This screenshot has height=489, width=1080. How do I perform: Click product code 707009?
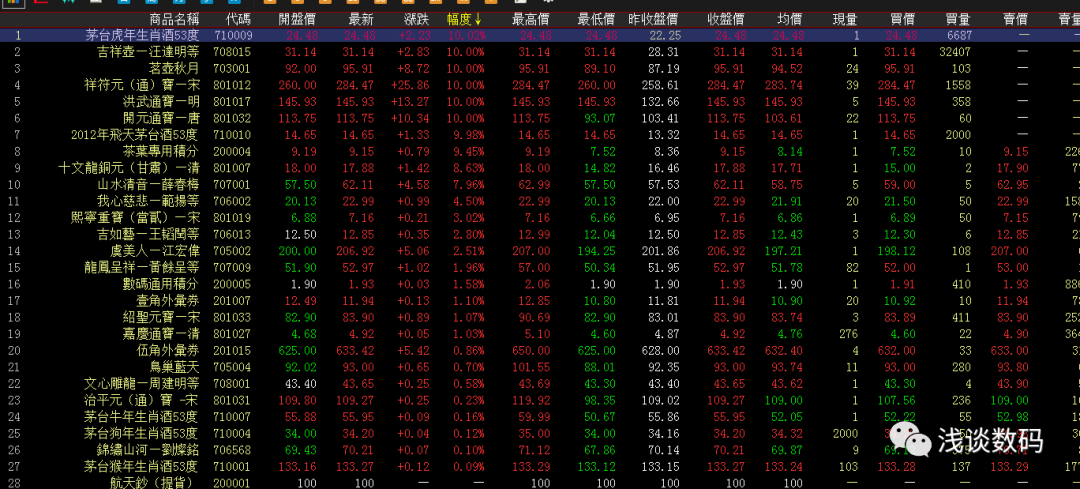[x=233, y=267]
